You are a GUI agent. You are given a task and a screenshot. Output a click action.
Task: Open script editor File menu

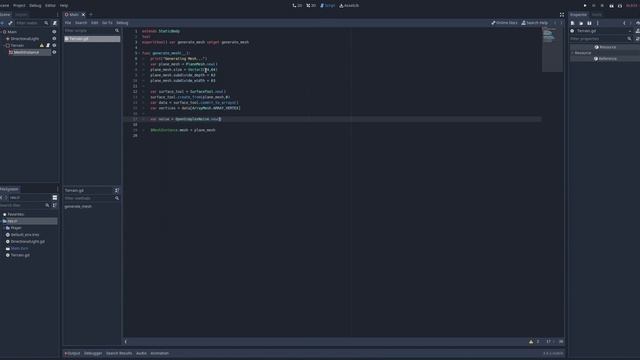(x=68, y=23)
